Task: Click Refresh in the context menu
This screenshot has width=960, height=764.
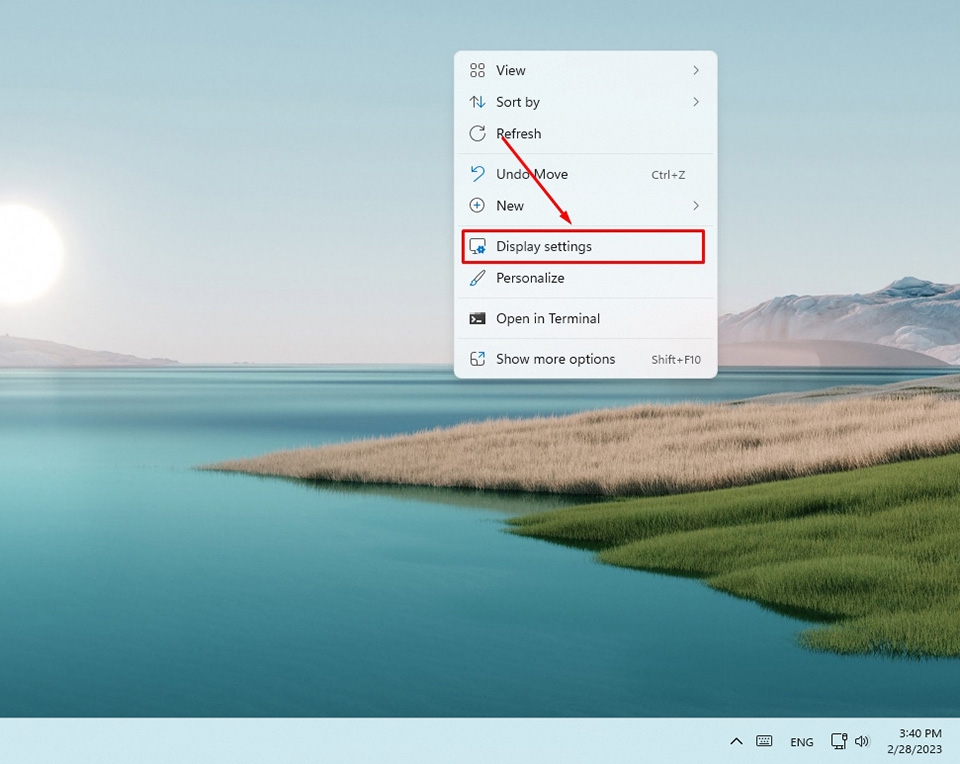Action: pos(518,133)
